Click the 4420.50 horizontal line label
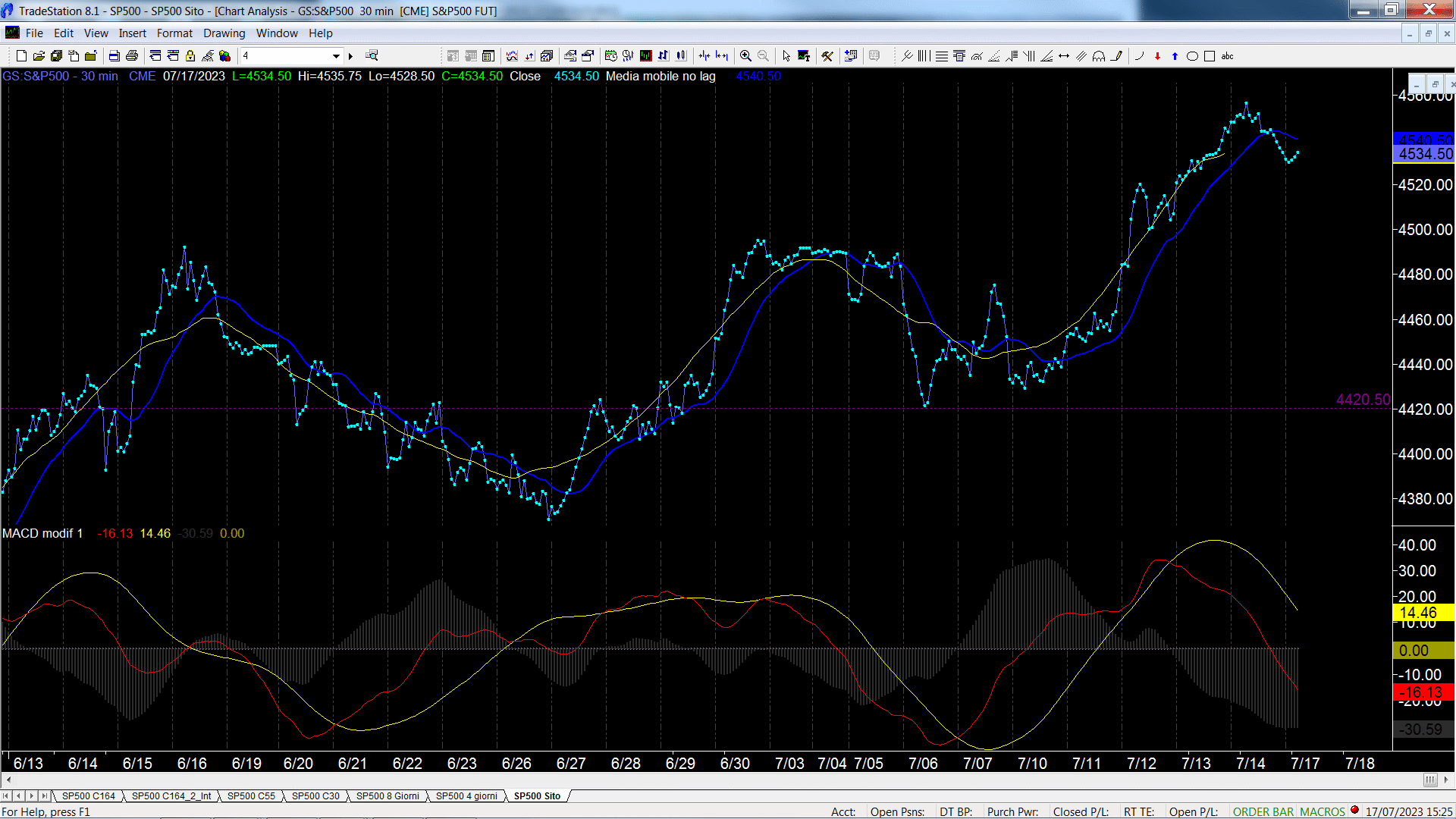The image size is (1456, 819). pos(1363,400)
